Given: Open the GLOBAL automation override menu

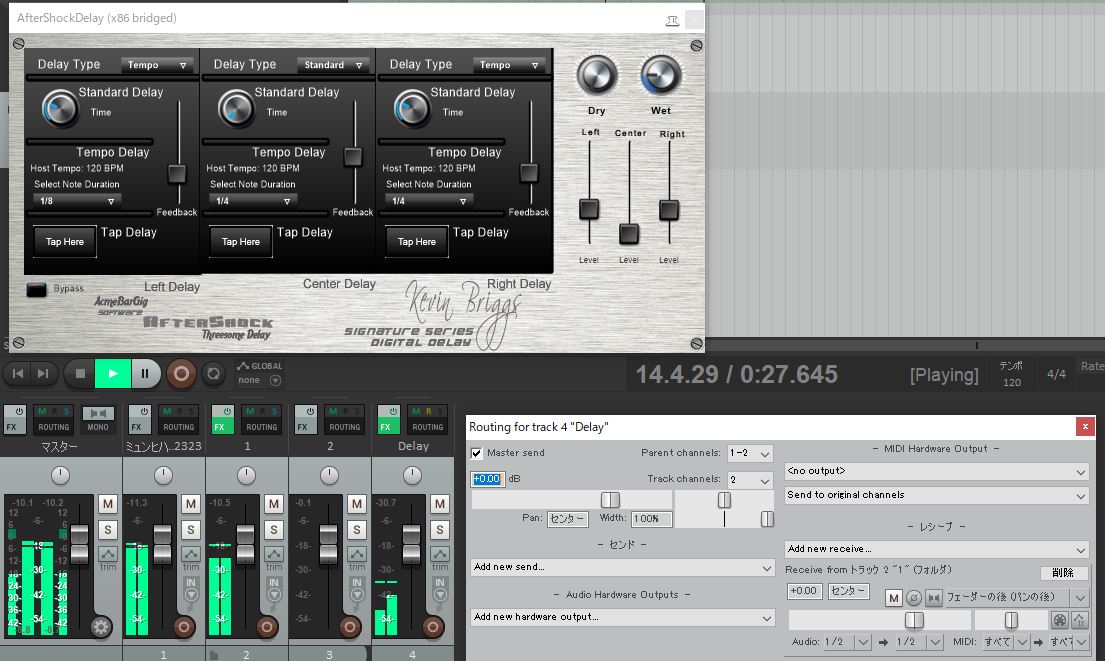Looking at the screenshot, I should [259, 373].
